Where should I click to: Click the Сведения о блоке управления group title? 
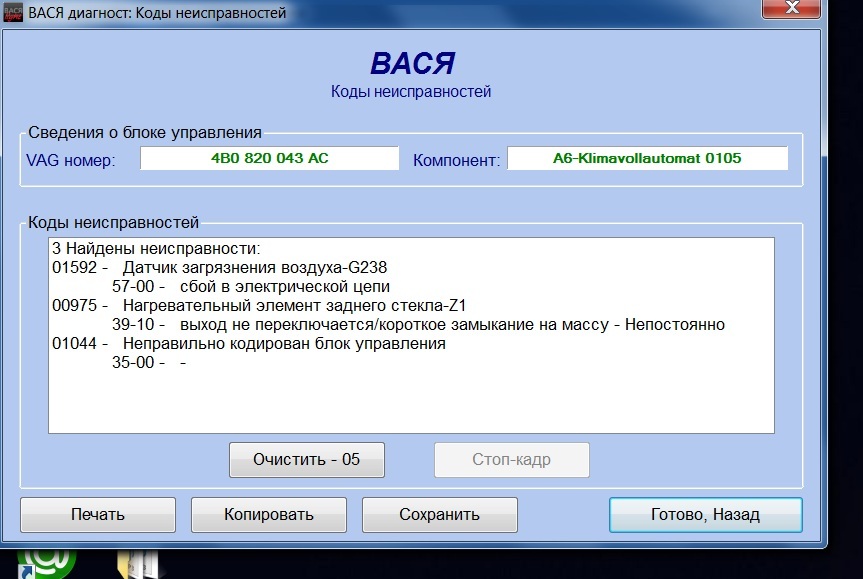pyautogui.click(x=145, y=133)
